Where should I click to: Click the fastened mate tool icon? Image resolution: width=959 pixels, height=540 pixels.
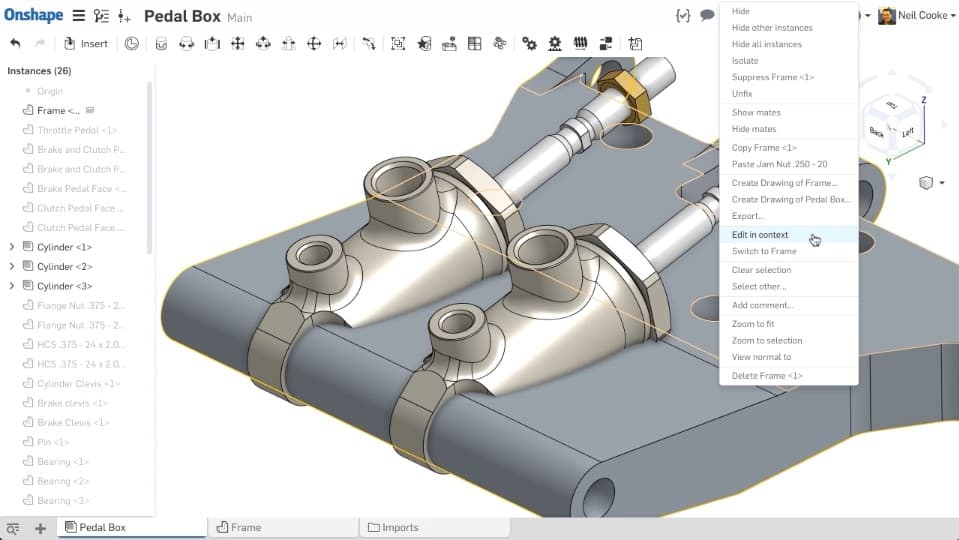point(161,43)
